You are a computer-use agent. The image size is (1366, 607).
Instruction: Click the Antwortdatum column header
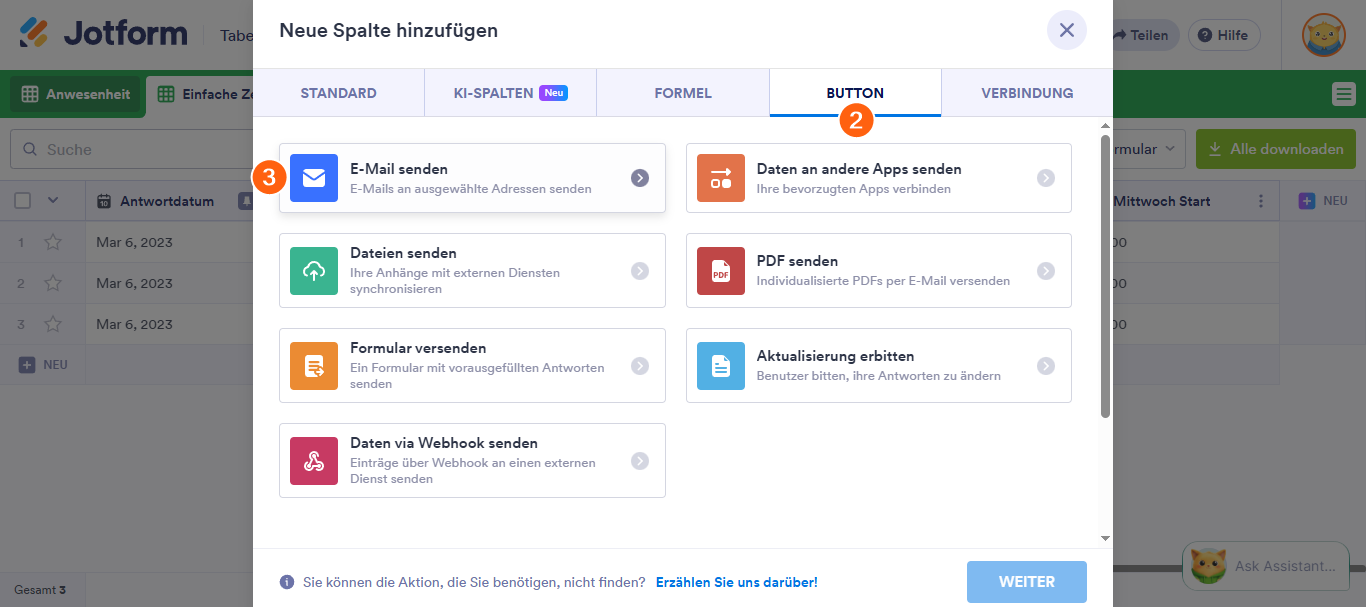click(x=167, y=201)
